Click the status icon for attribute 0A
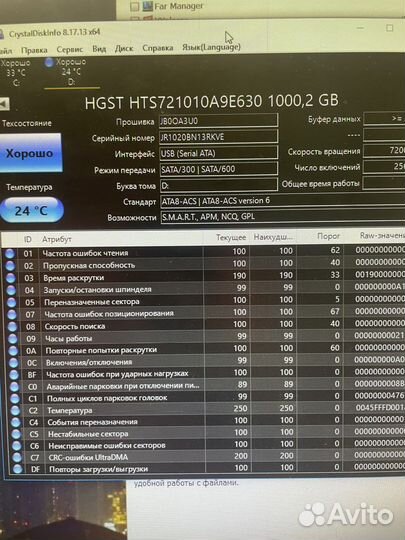405x540 pixels. click(13, 351)
